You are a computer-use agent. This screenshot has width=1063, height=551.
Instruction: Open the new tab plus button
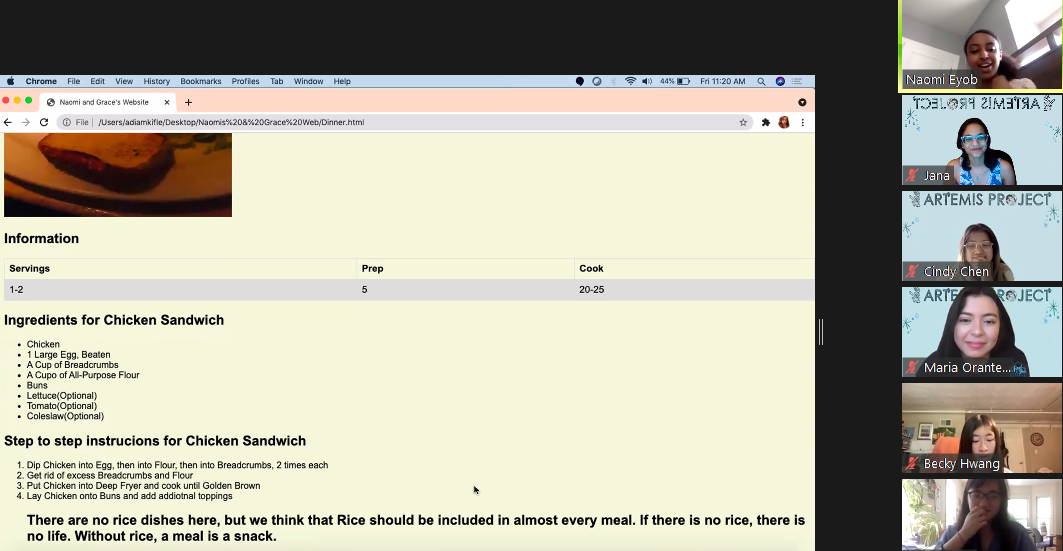click(188, 102)
